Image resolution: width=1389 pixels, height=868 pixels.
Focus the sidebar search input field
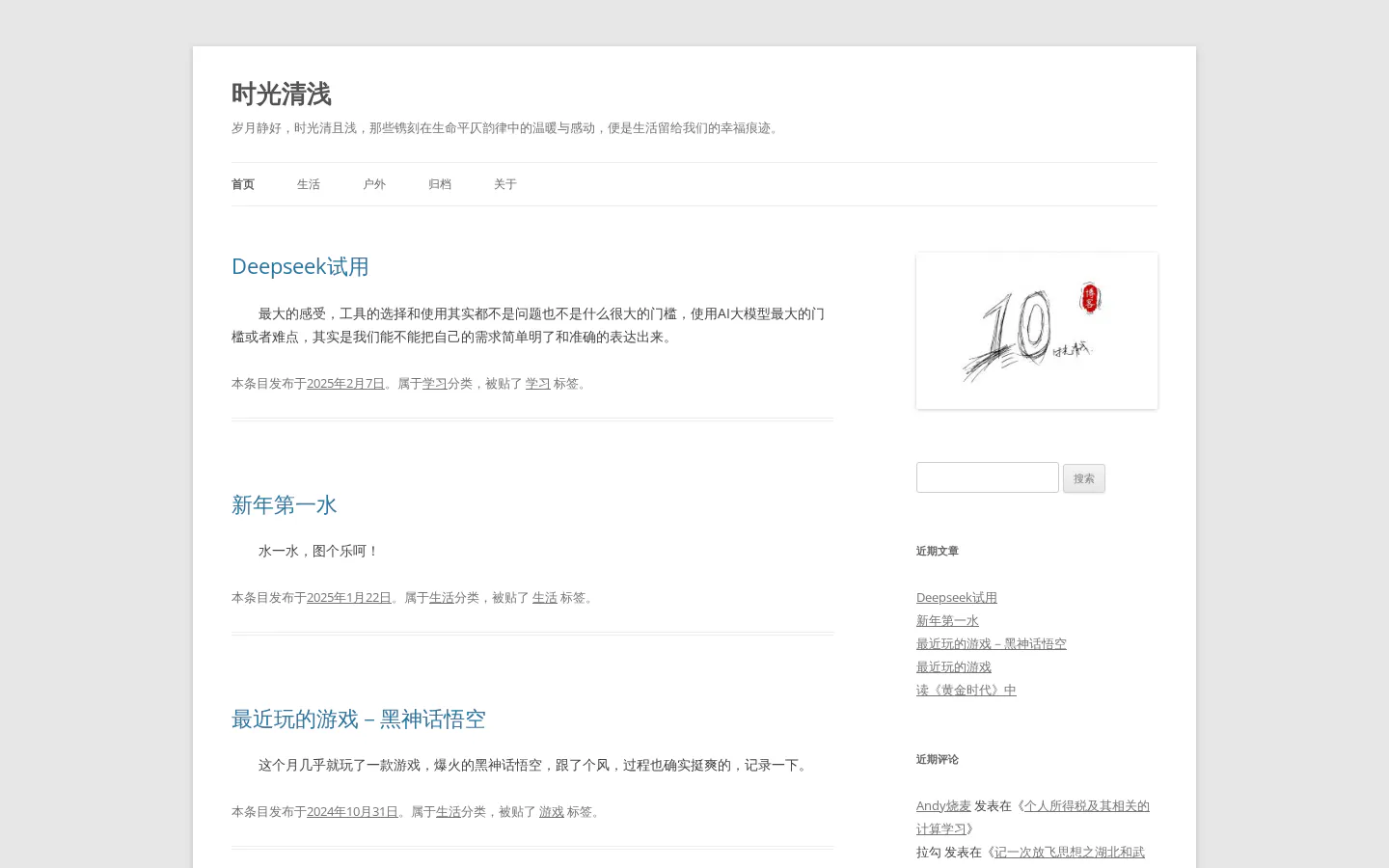click(988, 477)
